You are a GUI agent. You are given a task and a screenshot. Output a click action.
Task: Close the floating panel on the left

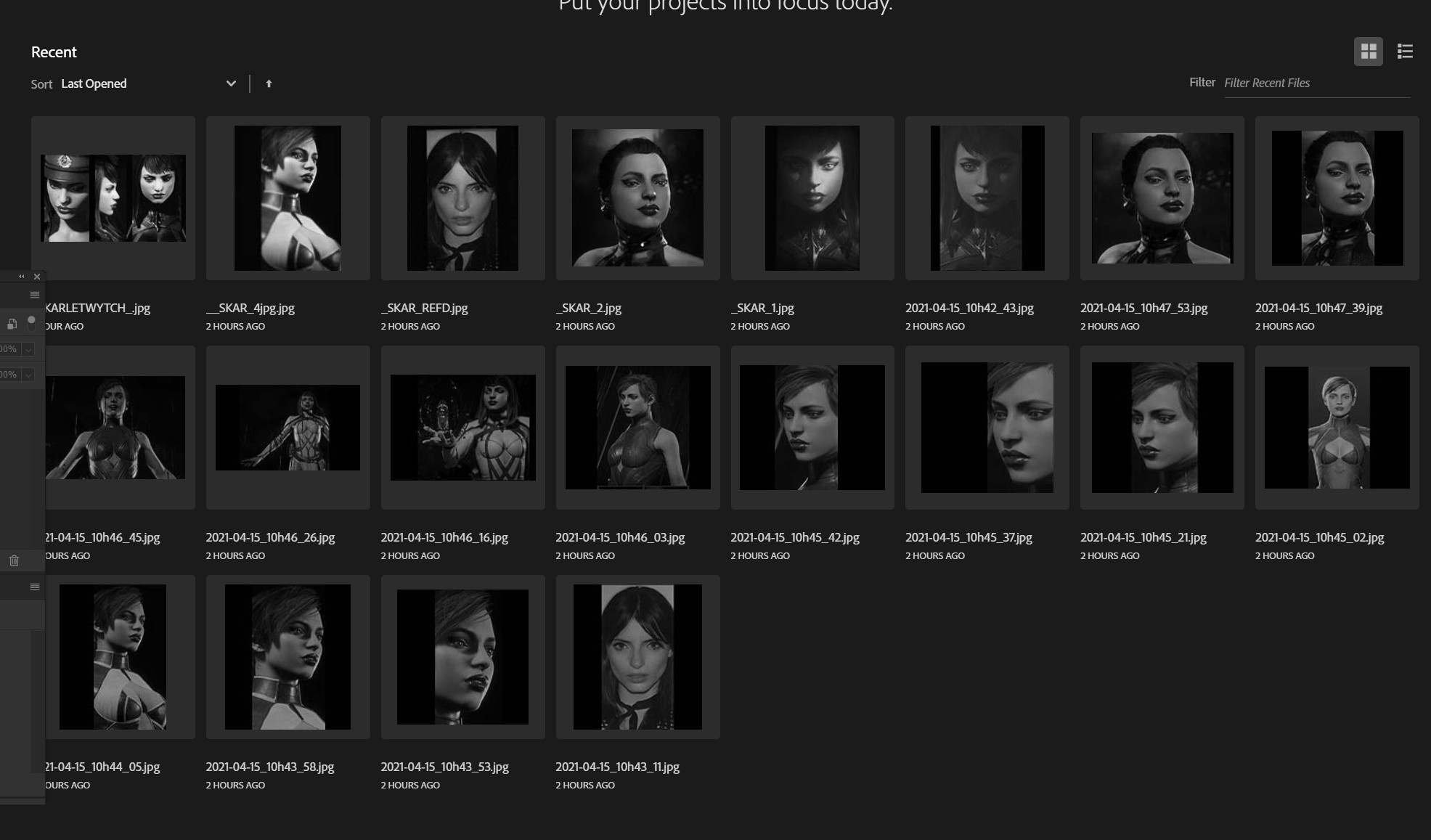[x=37, y=277]
